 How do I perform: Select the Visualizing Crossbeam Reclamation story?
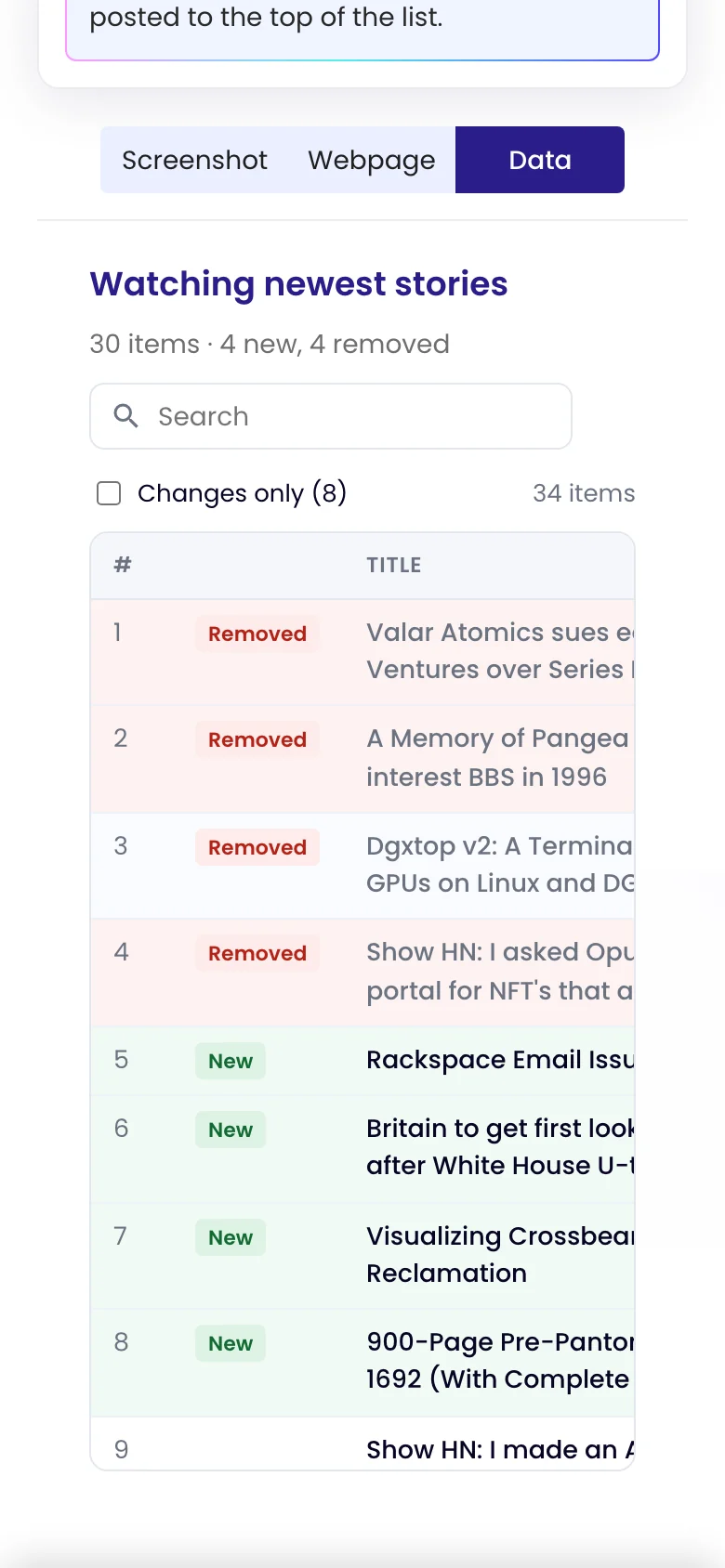[500, 1254]
